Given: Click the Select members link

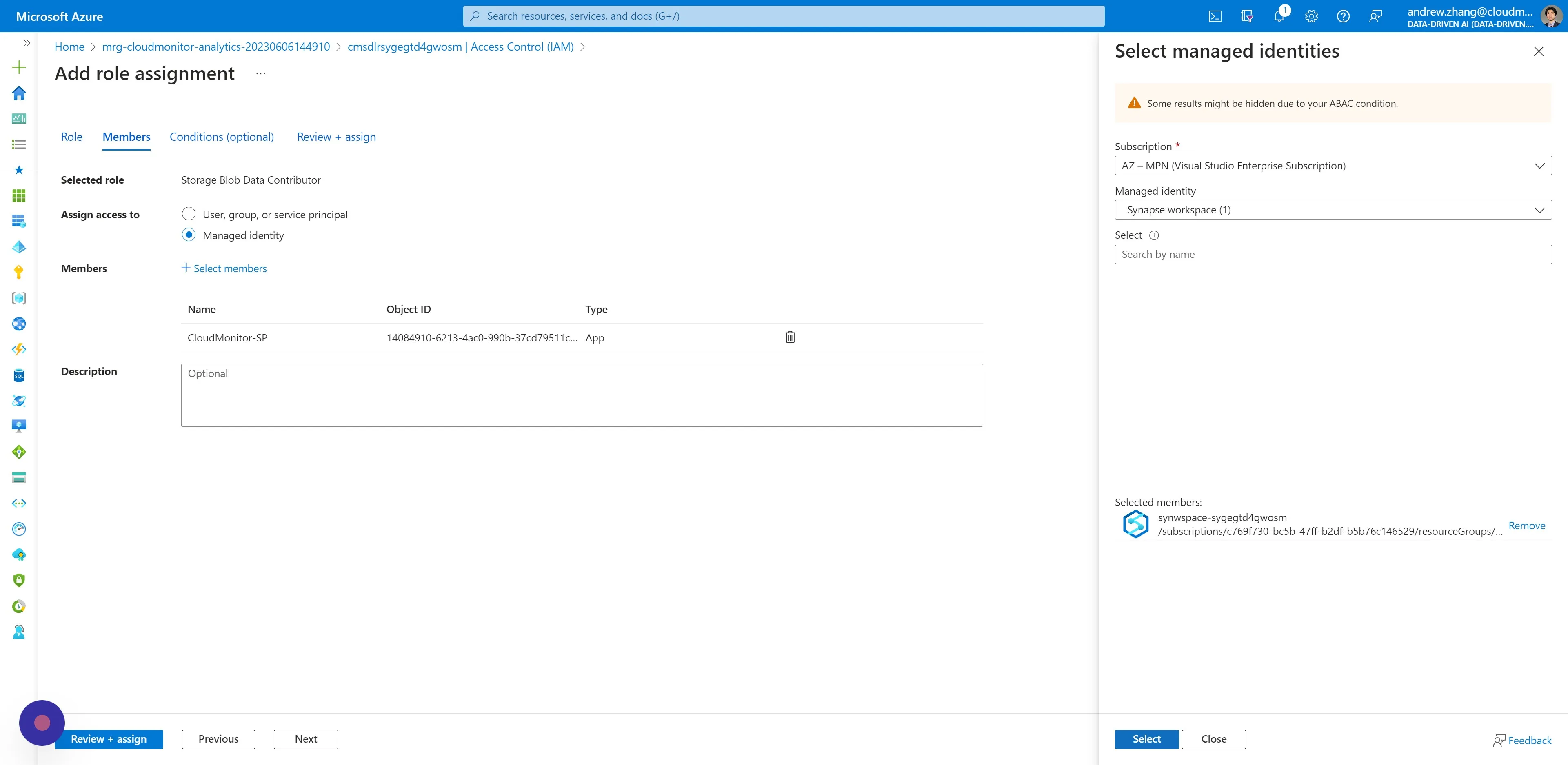Looking at the screenshot, I should click(x=224, y=268).
